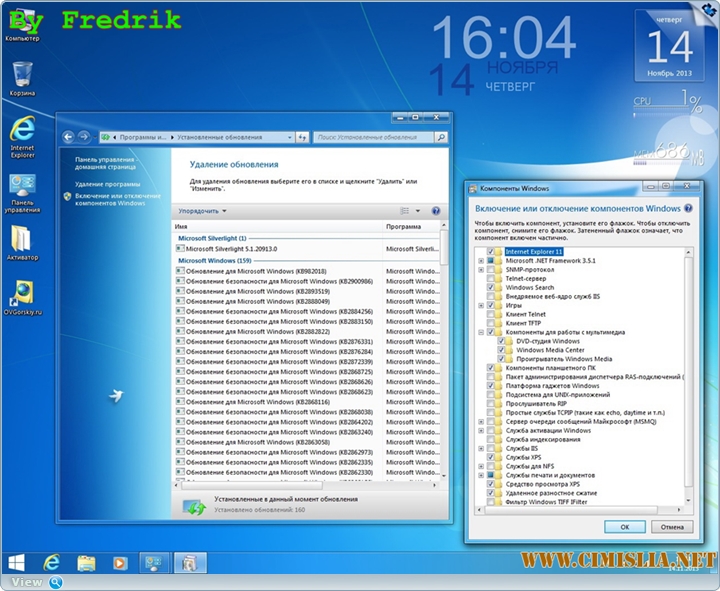Click the Установленные обновления breadcrumb
720x591 pixels.
(219, 137)
